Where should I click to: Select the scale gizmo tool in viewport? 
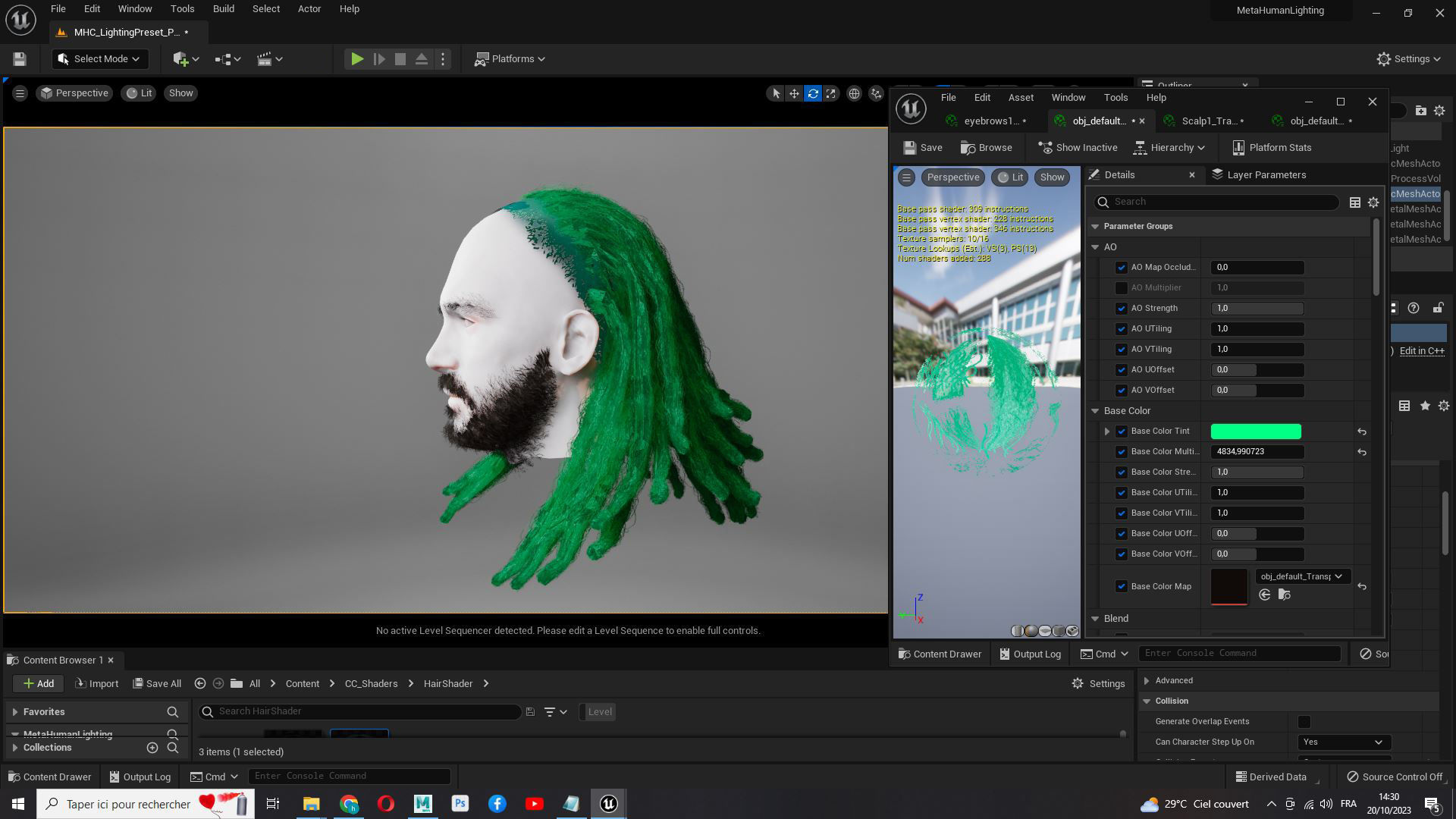(831, 93)
